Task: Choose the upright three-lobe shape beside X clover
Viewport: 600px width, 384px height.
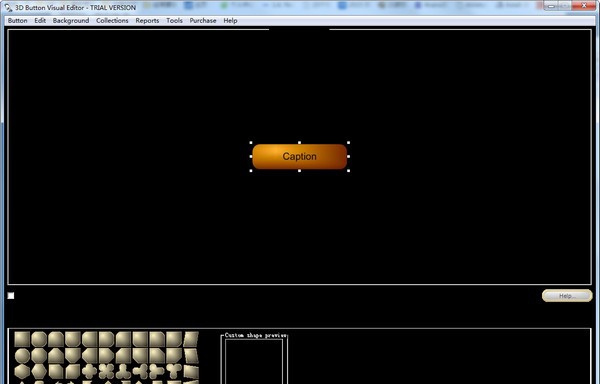Action: [x=123, y=371]
